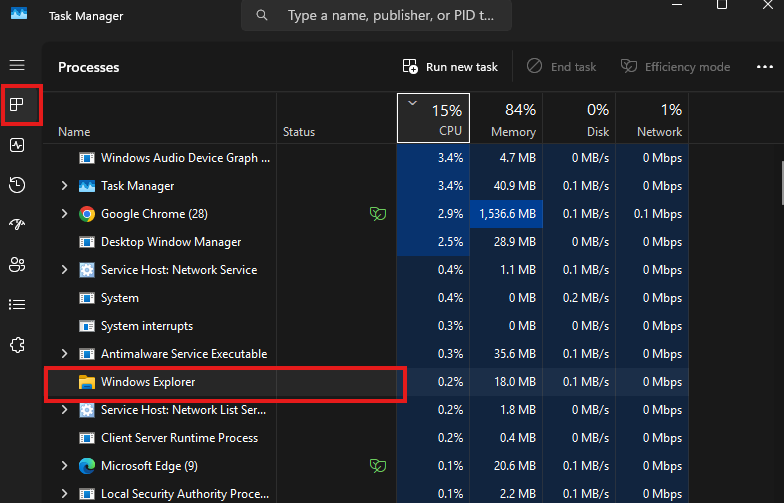Click the Efficiency mode button
Image resolution: width=784 pixels, height=503 pixels.
(675, 67)
